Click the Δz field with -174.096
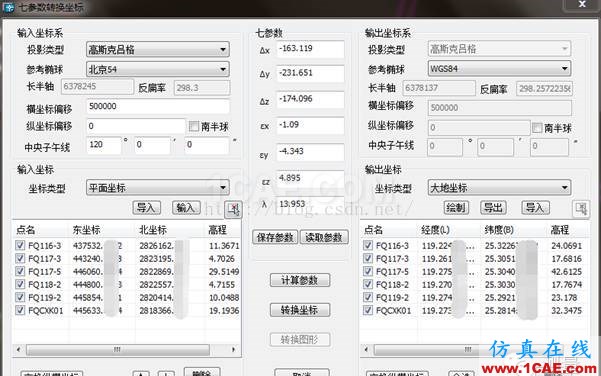This screenshot has width=601, height=376. point(310,100)
